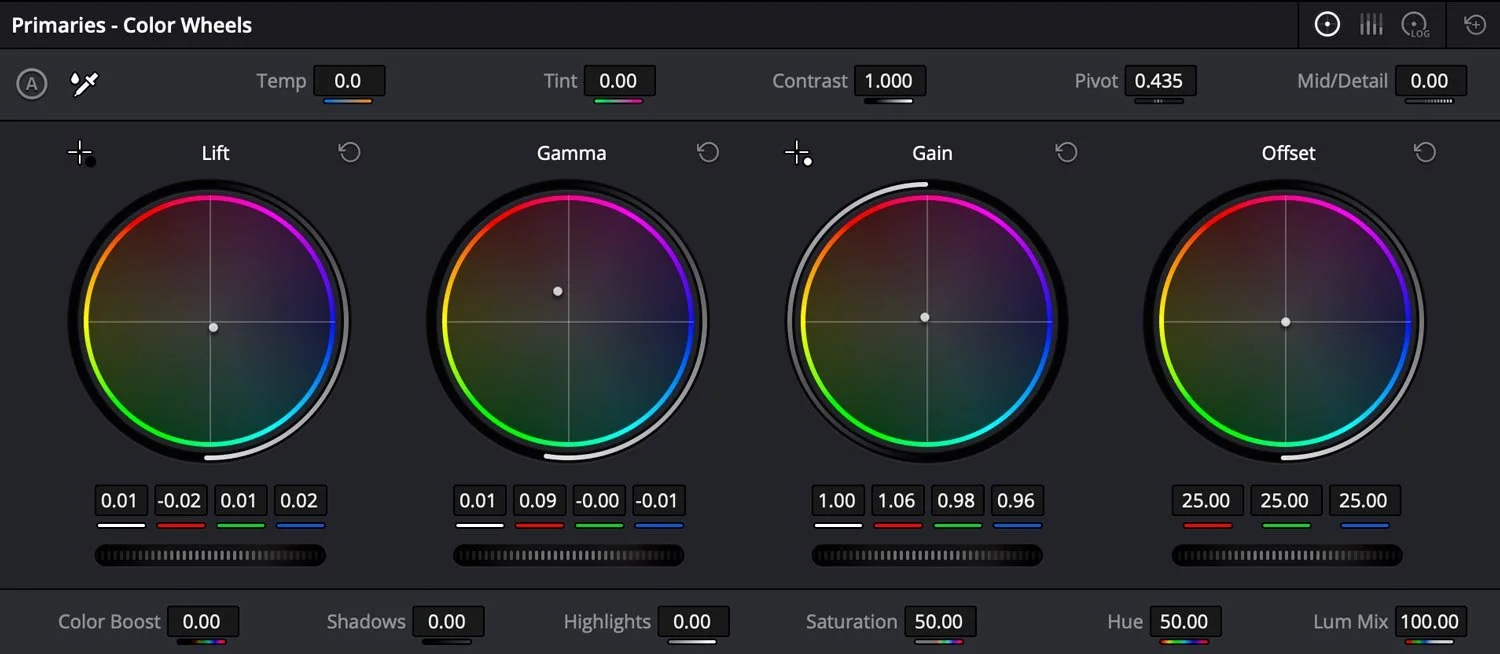
Task: Click the Pivot value field
Action: (1160, 81)
